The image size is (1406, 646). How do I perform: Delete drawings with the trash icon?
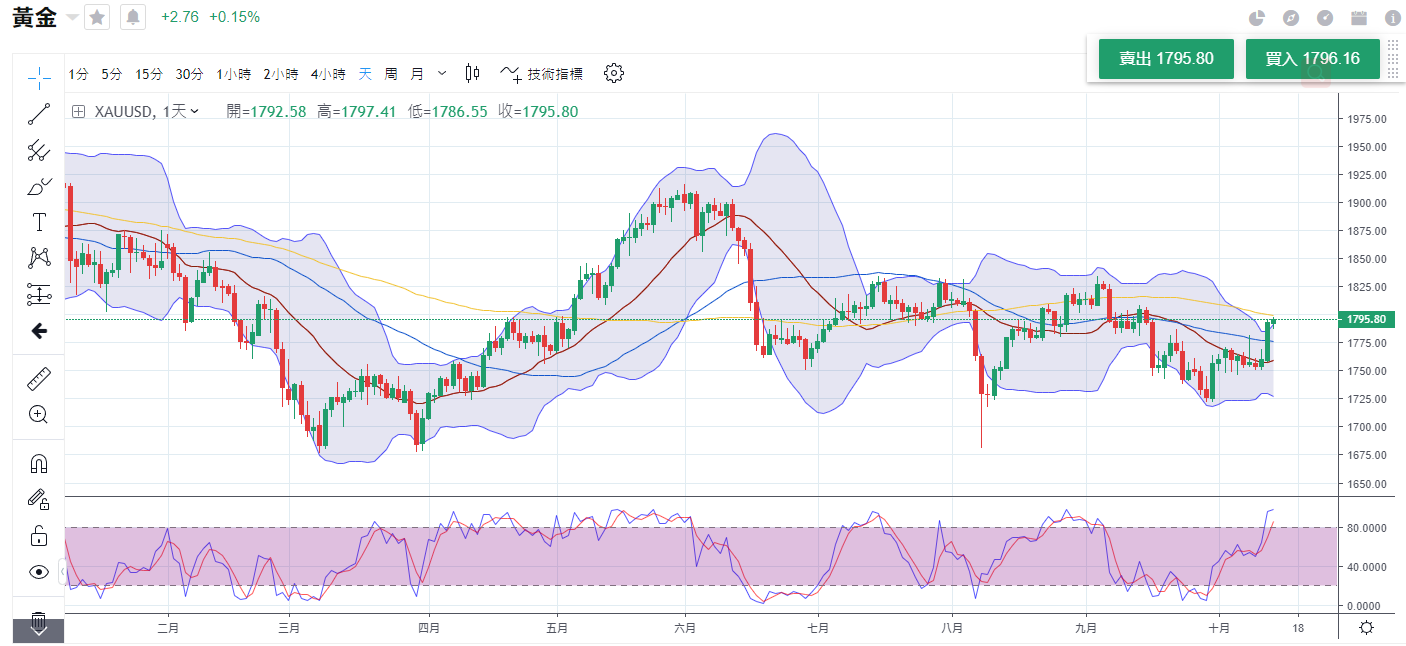point(39,620)
